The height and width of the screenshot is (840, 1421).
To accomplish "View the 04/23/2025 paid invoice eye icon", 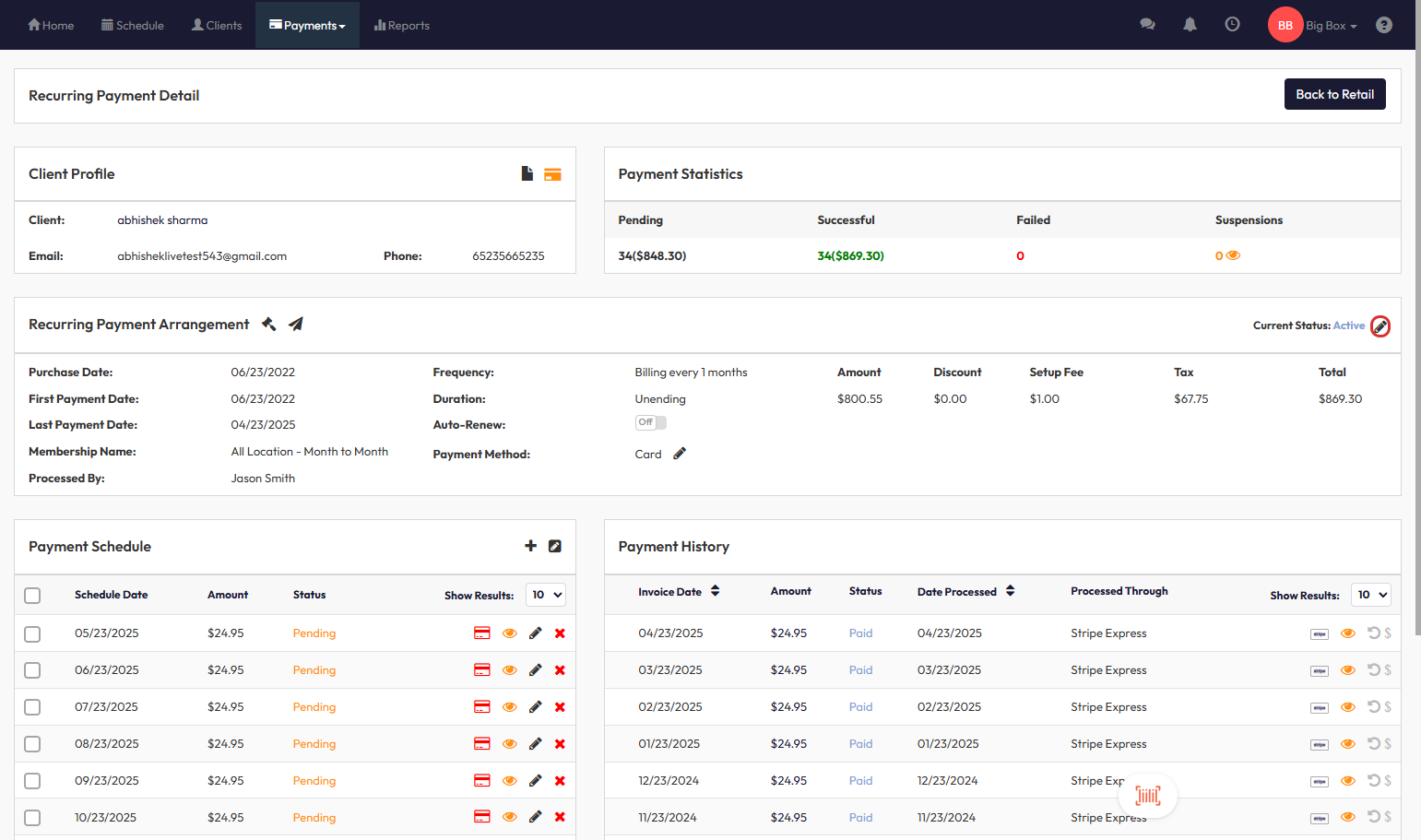I will 1347,633.
